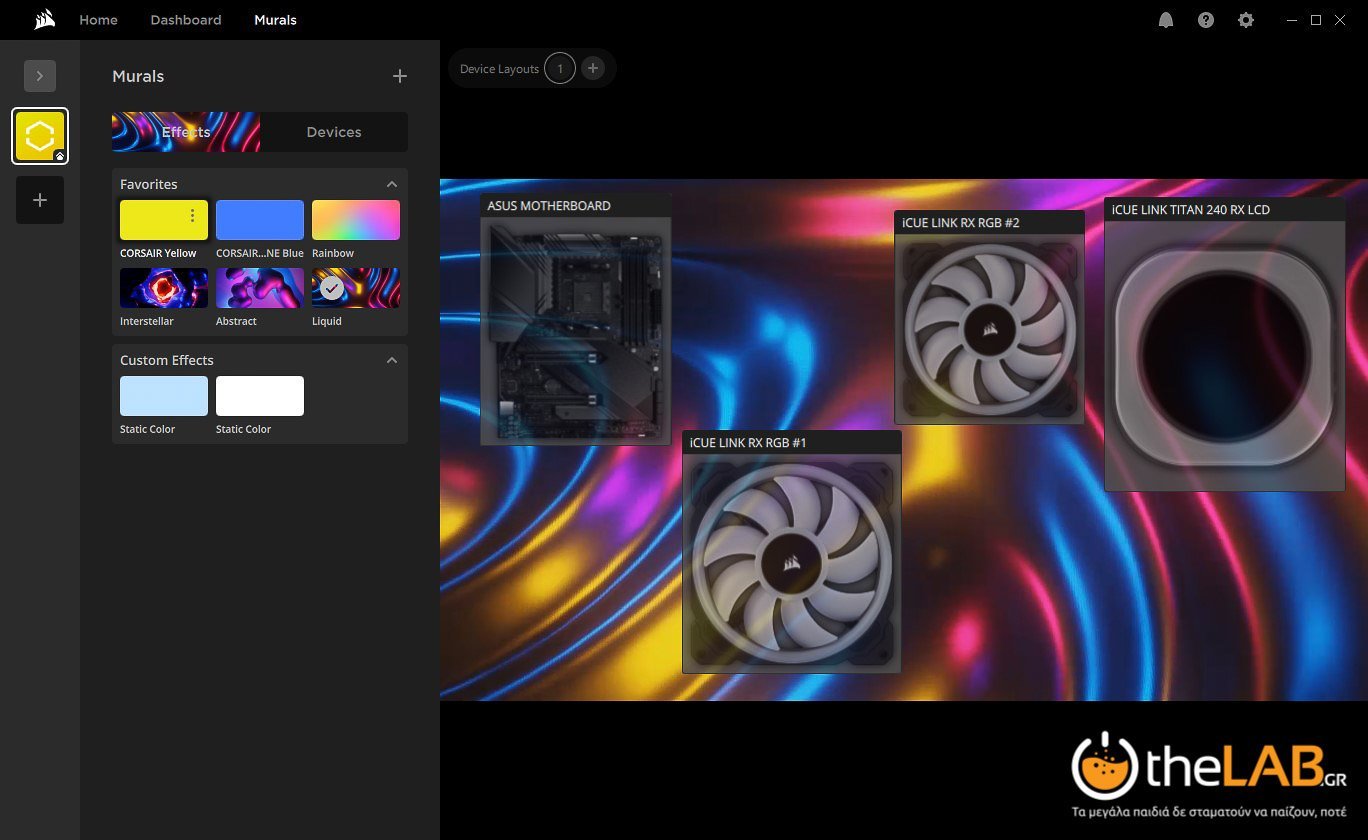
Task: Collapse the Favorites section
Action: point(392,184)
